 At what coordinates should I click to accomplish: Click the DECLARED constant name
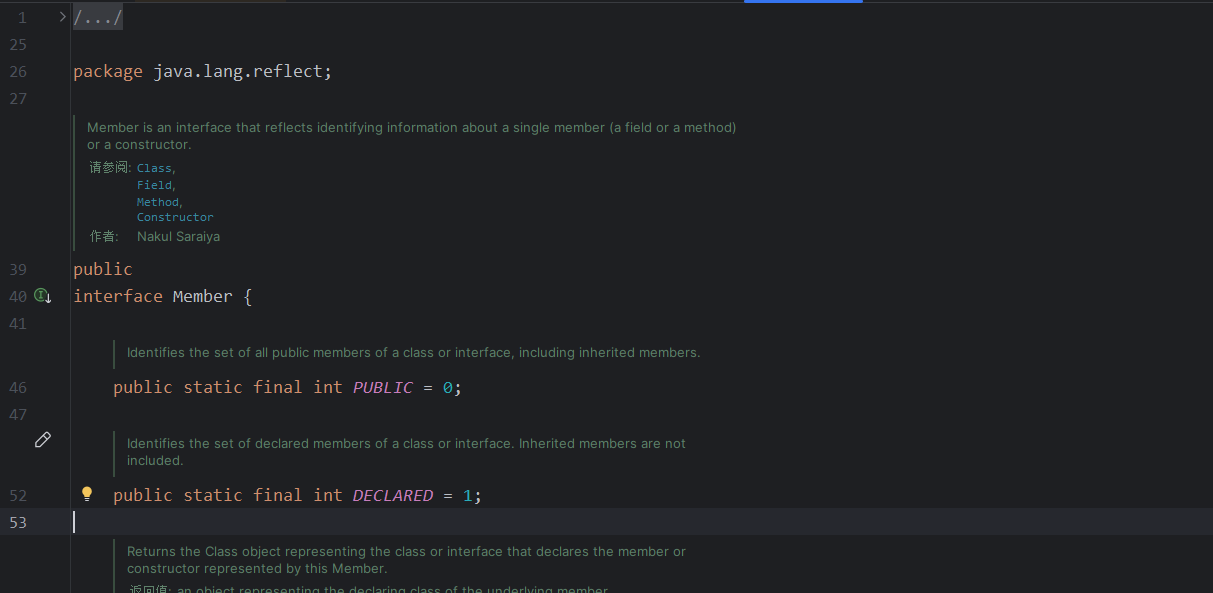392,495
